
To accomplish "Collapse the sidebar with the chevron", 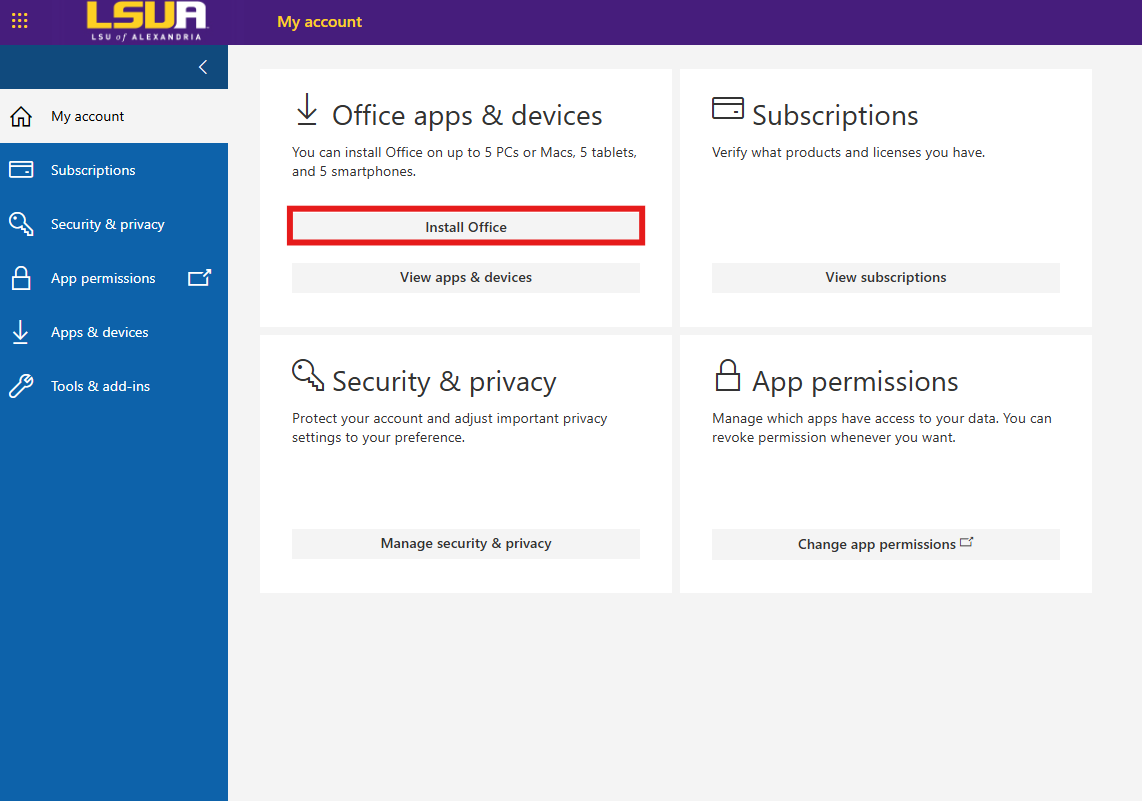I will [x=203, y=67].
